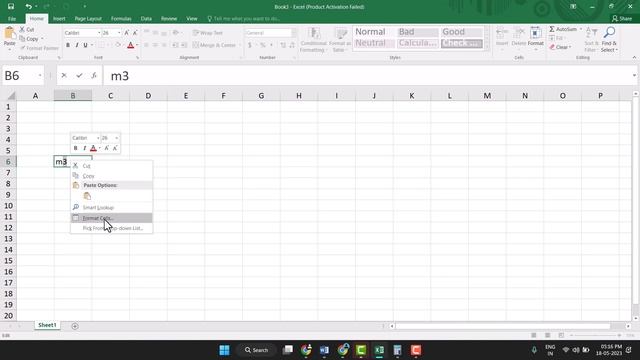
Task: Apply the Good cell style
Action: 462,32
